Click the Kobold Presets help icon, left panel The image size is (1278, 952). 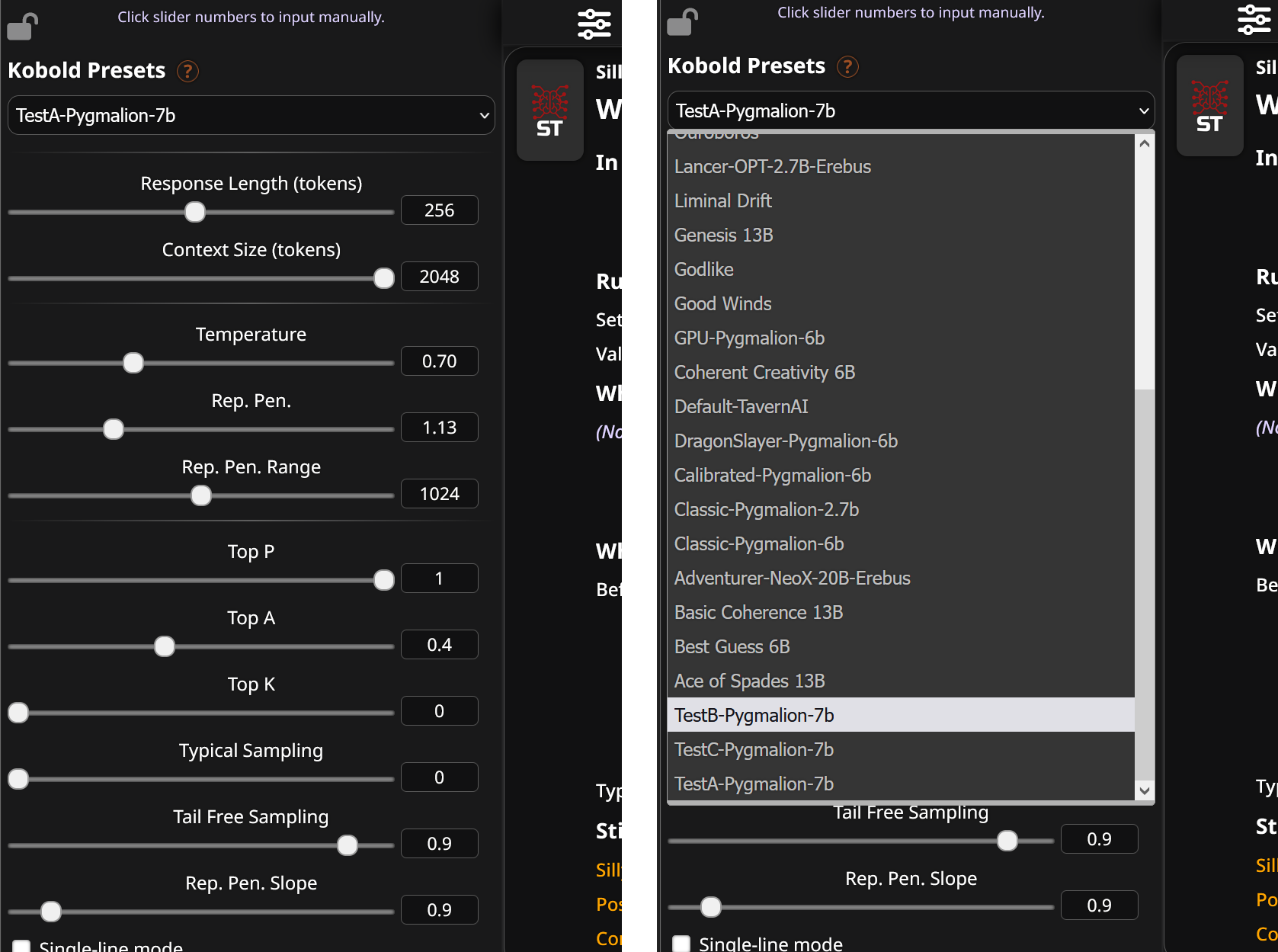coord(187,71)
